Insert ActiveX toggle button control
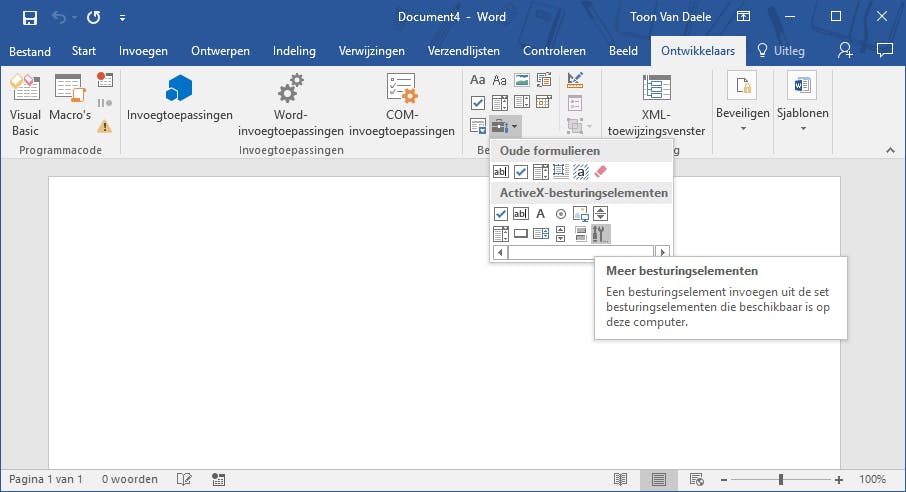The width and height of the screenshot is (906, 492). (x=581, y=234)
